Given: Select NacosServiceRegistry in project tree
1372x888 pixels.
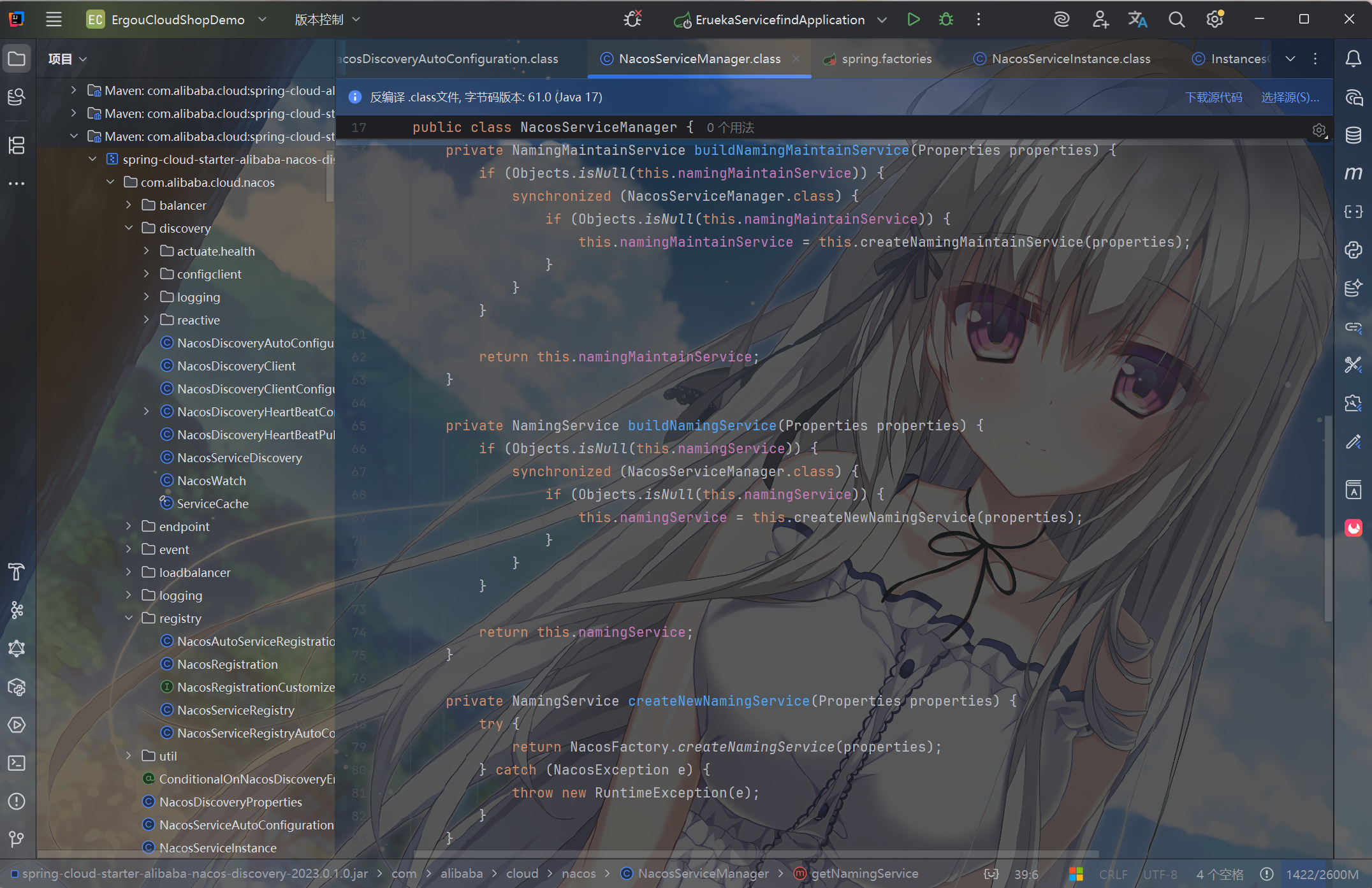Looking at the screenshot, I should [x=235, y=710].
